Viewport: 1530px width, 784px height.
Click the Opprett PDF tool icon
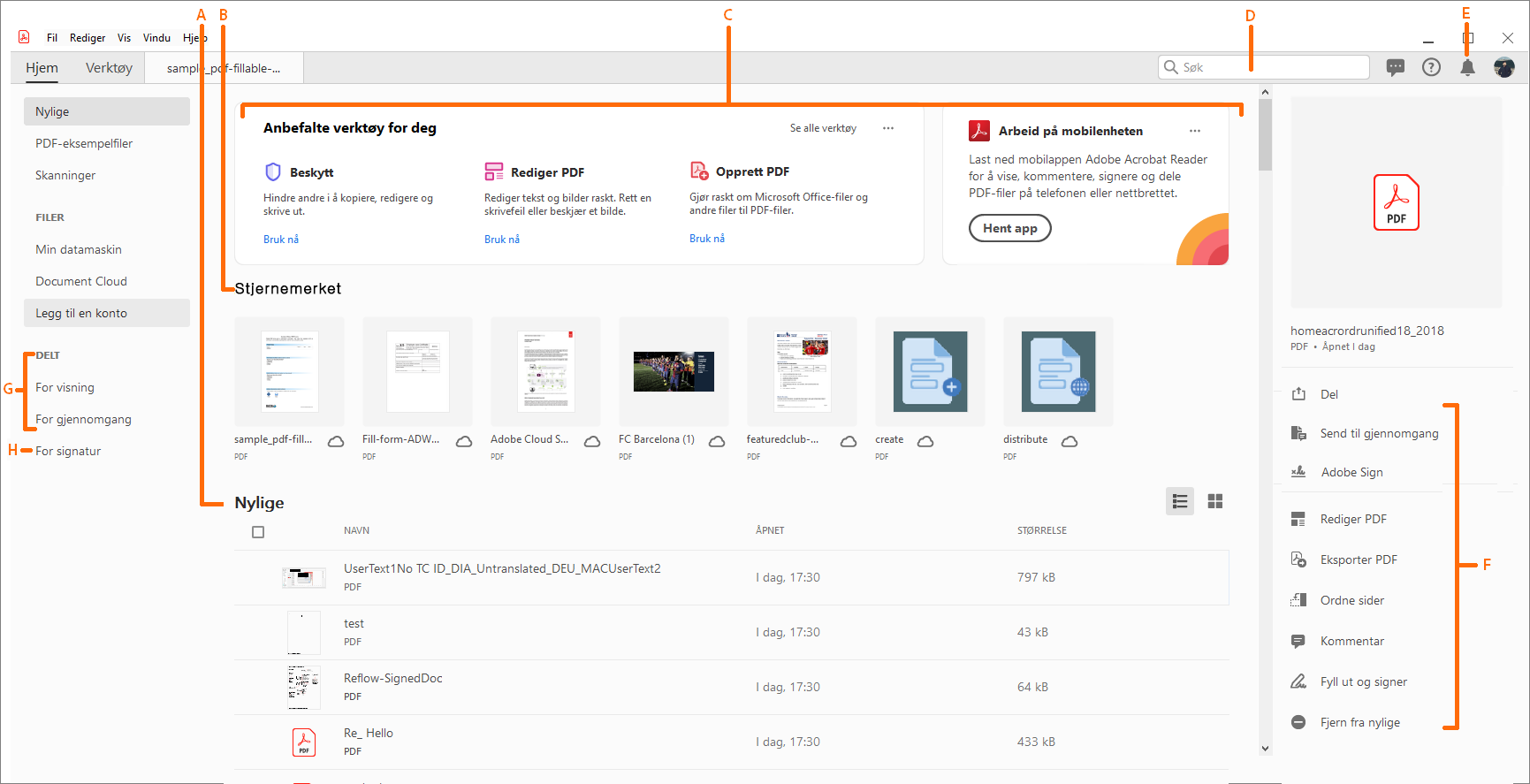[x=699, y=171]
